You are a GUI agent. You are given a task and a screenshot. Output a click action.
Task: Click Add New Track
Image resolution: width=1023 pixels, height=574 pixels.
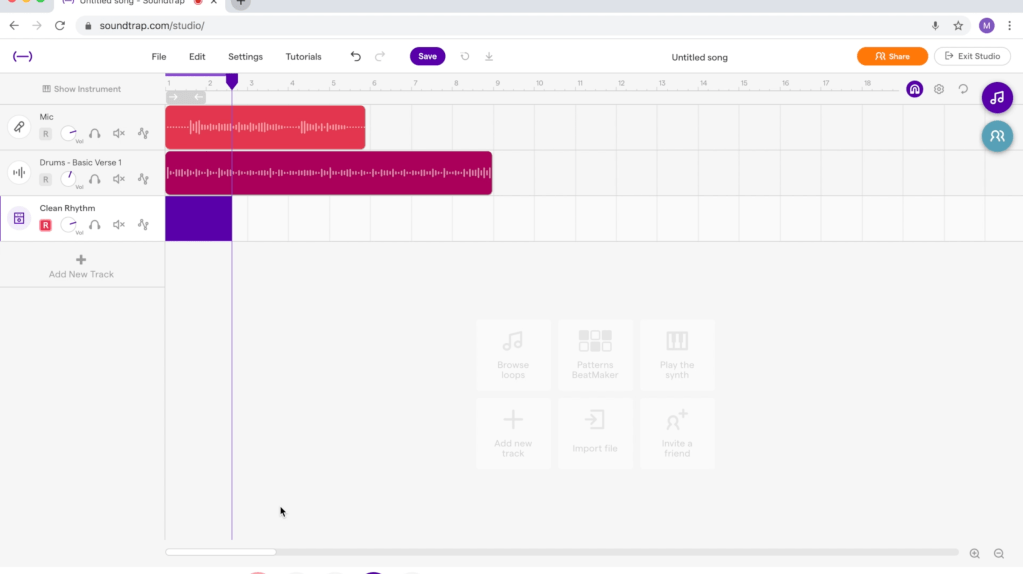(x=81, y=266)
